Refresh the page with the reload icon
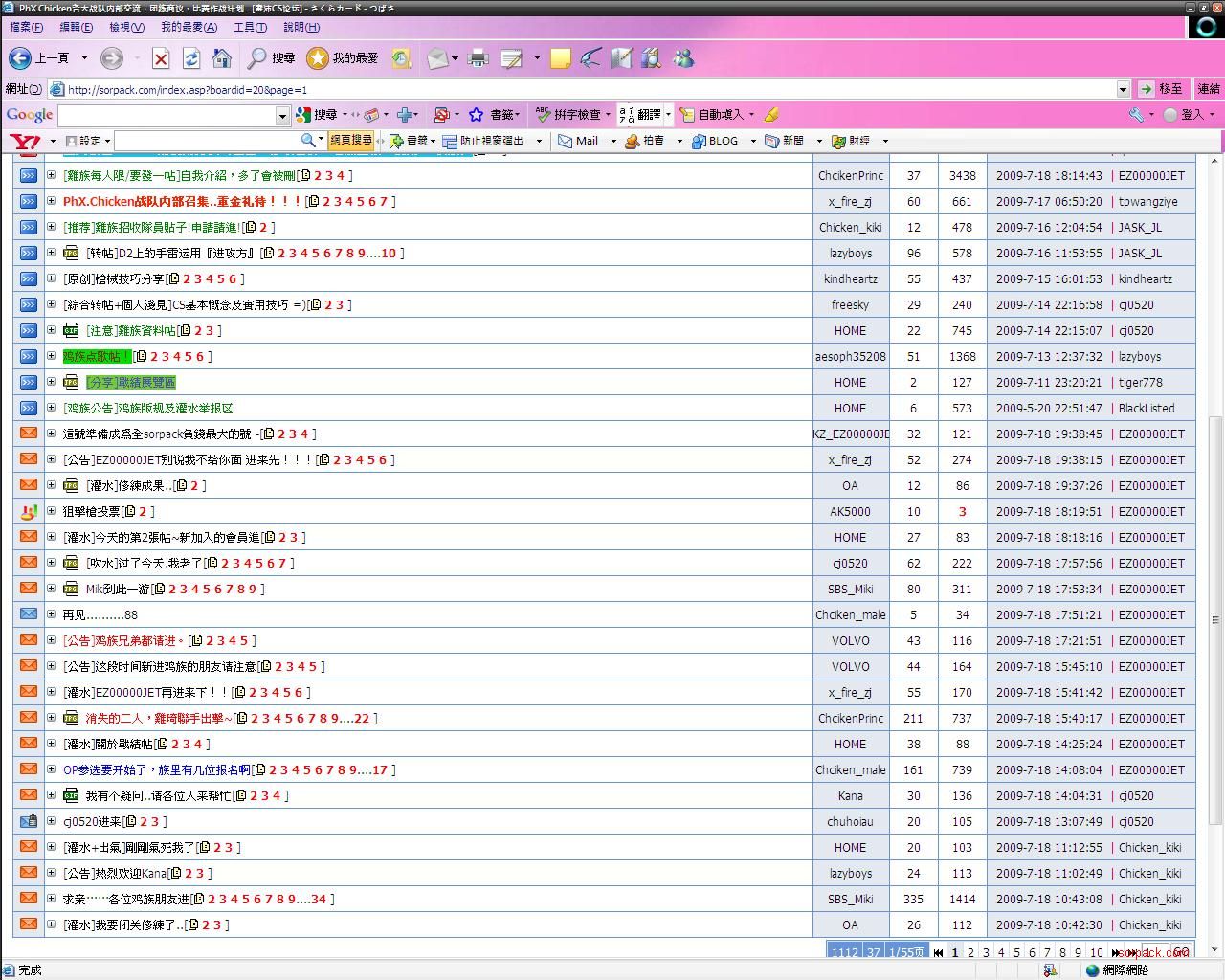The height and width of the screenshot is (980, 1225). point(191,58)
